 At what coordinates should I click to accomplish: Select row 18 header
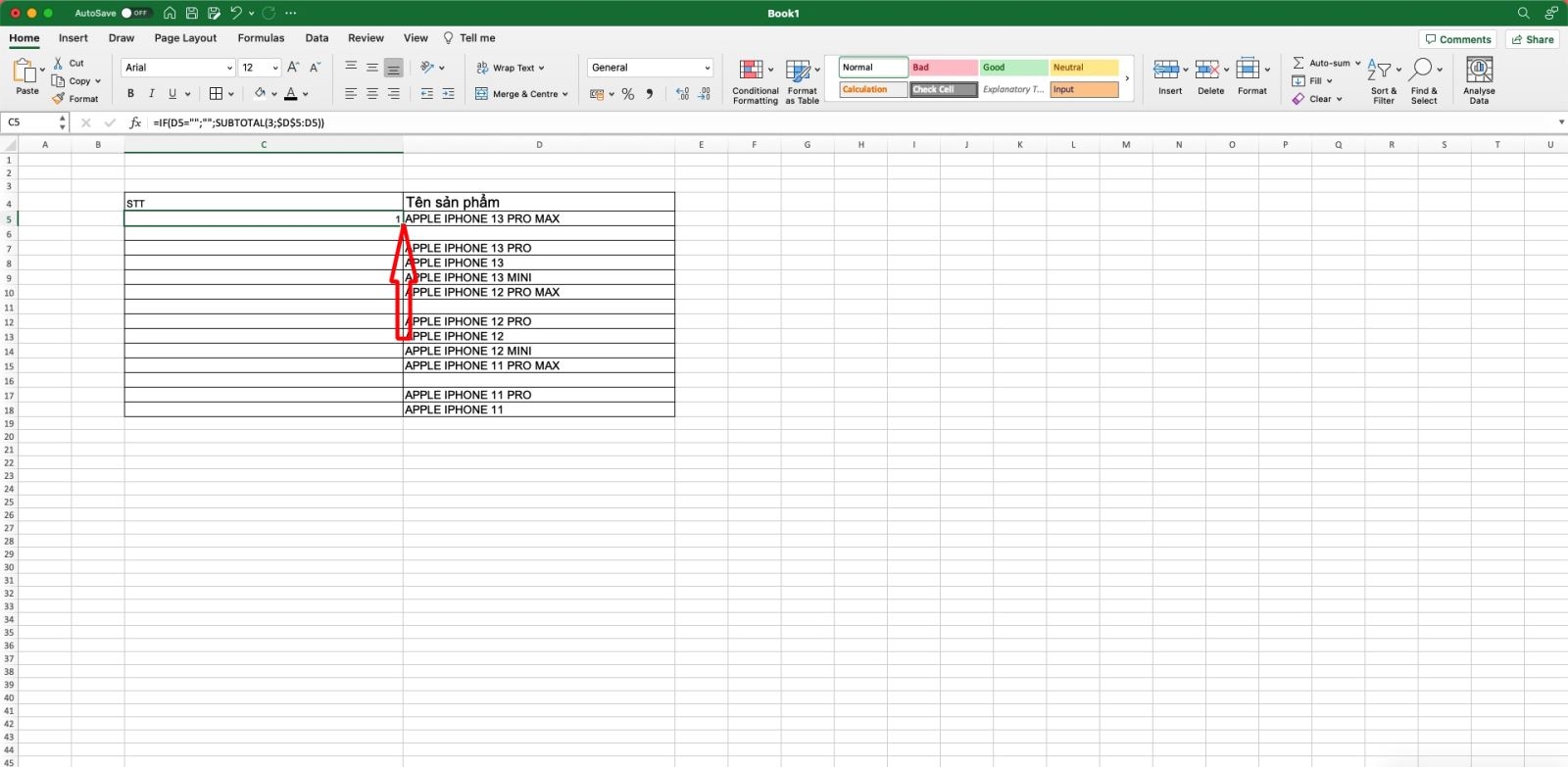coord(9,409)
